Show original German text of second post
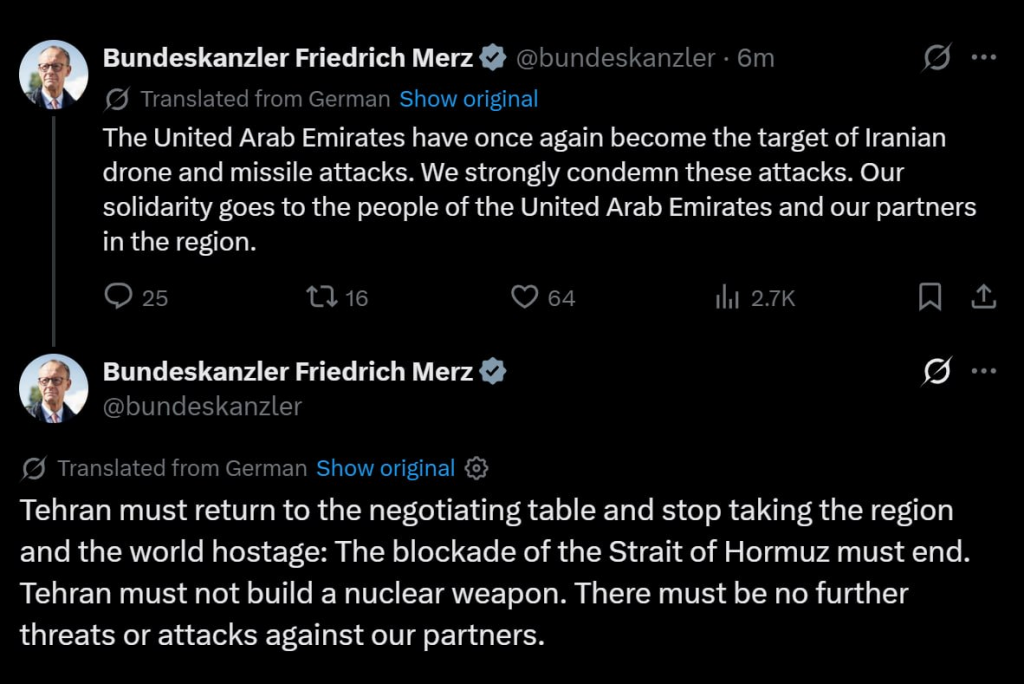 coord(385,468)
